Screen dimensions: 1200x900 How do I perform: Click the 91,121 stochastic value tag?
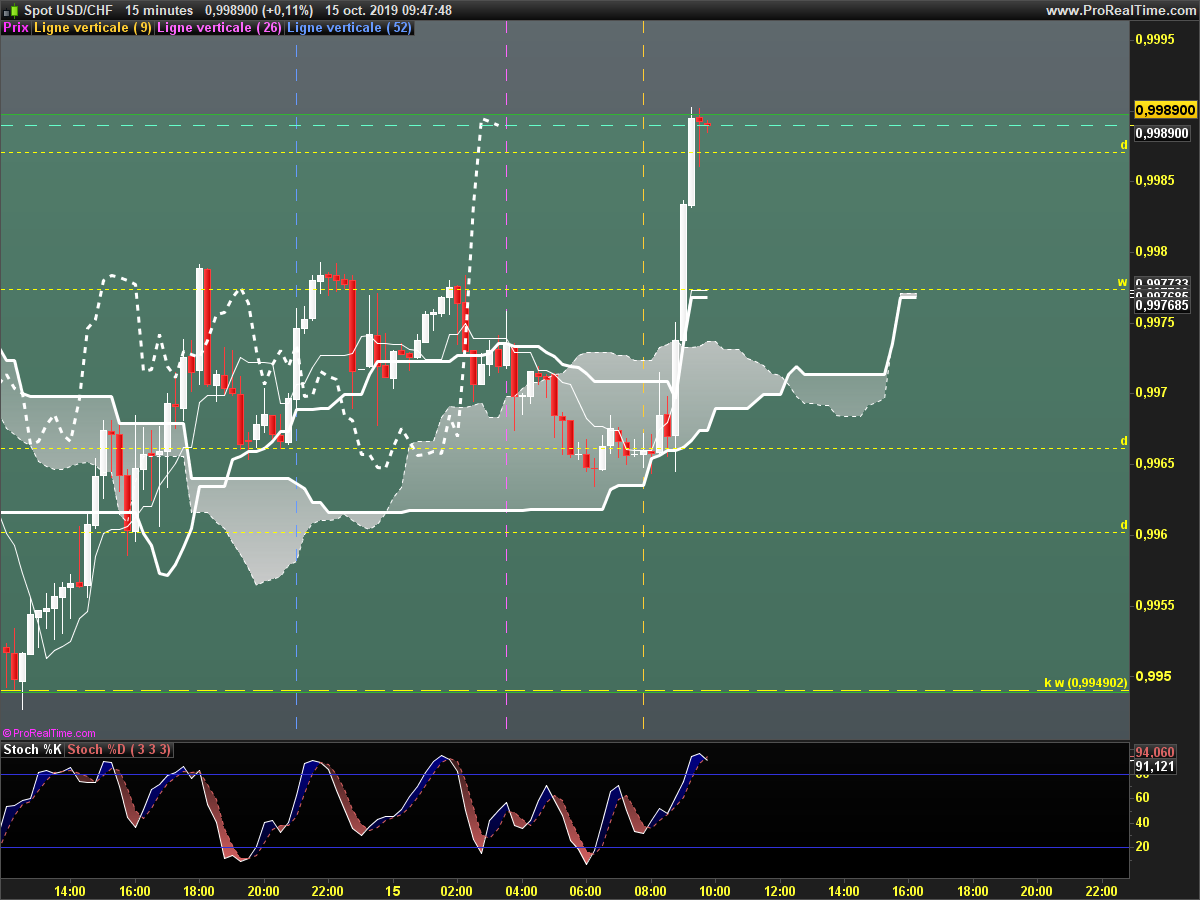click(1155, 767)
